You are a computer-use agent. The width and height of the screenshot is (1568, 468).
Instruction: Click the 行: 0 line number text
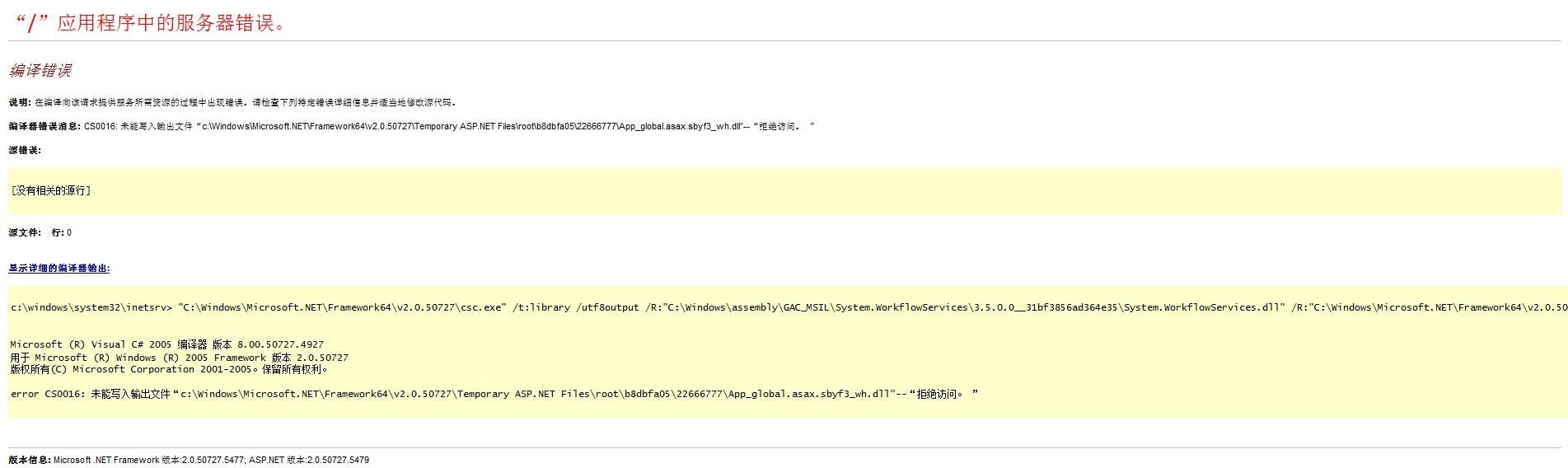pos(62,233)
